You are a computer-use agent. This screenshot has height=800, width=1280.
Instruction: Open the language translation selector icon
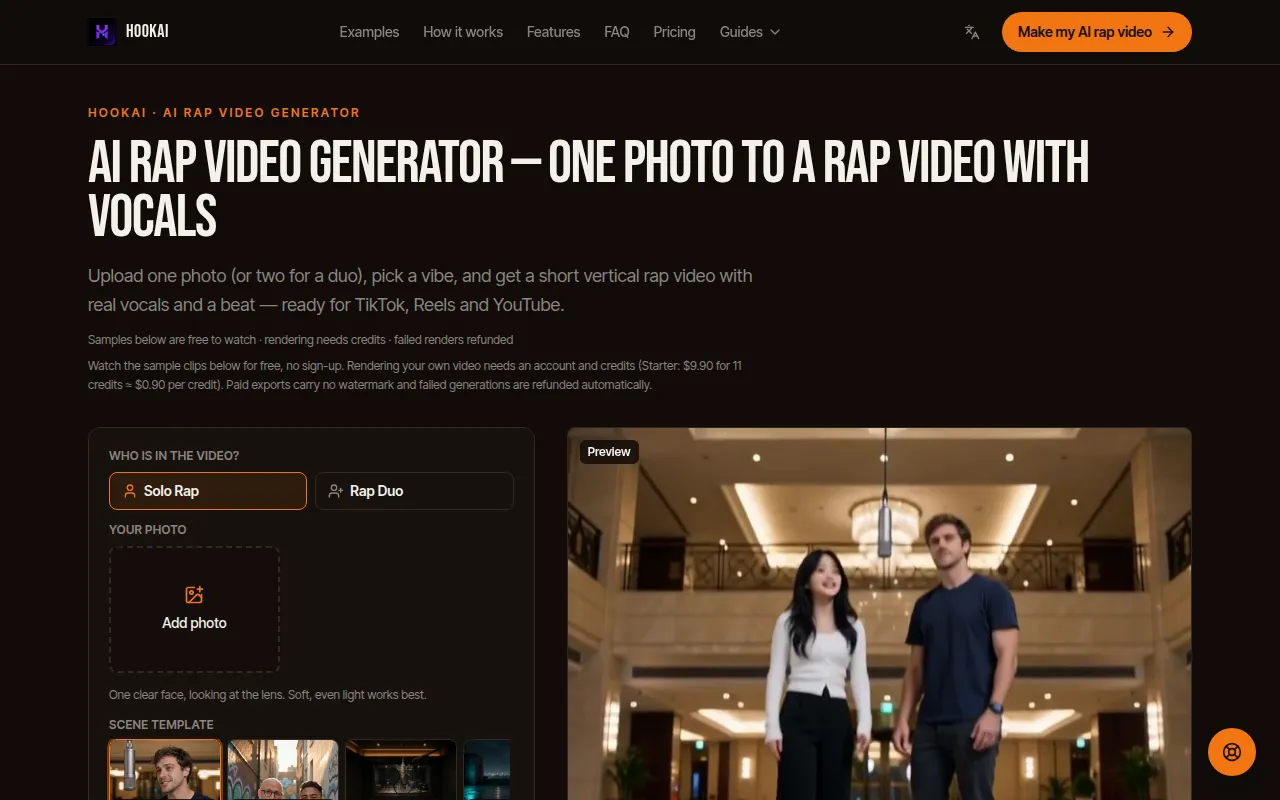[x=972, y=32]
